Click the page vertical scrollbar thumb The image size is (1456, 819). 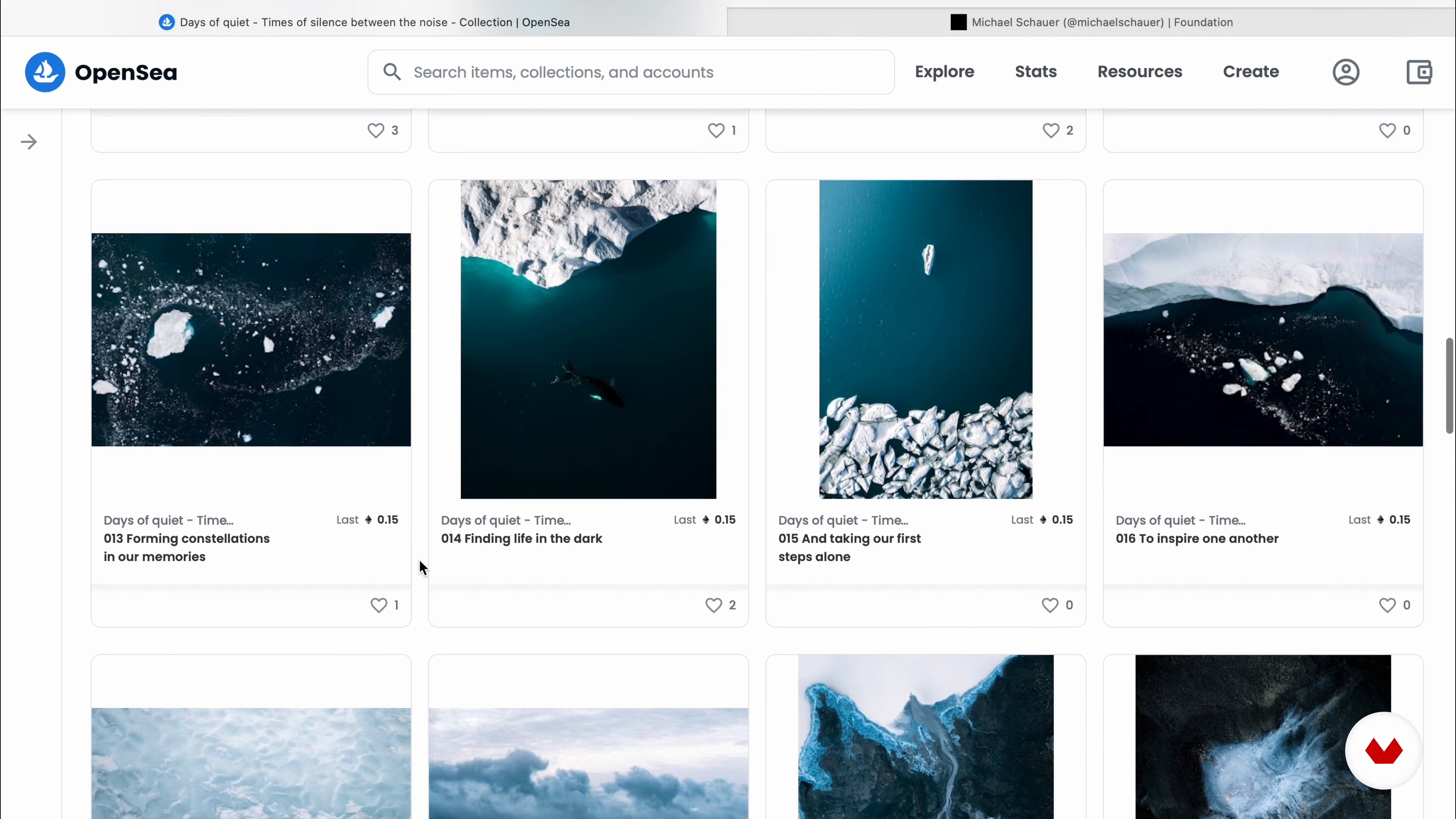click(1449, 386)
